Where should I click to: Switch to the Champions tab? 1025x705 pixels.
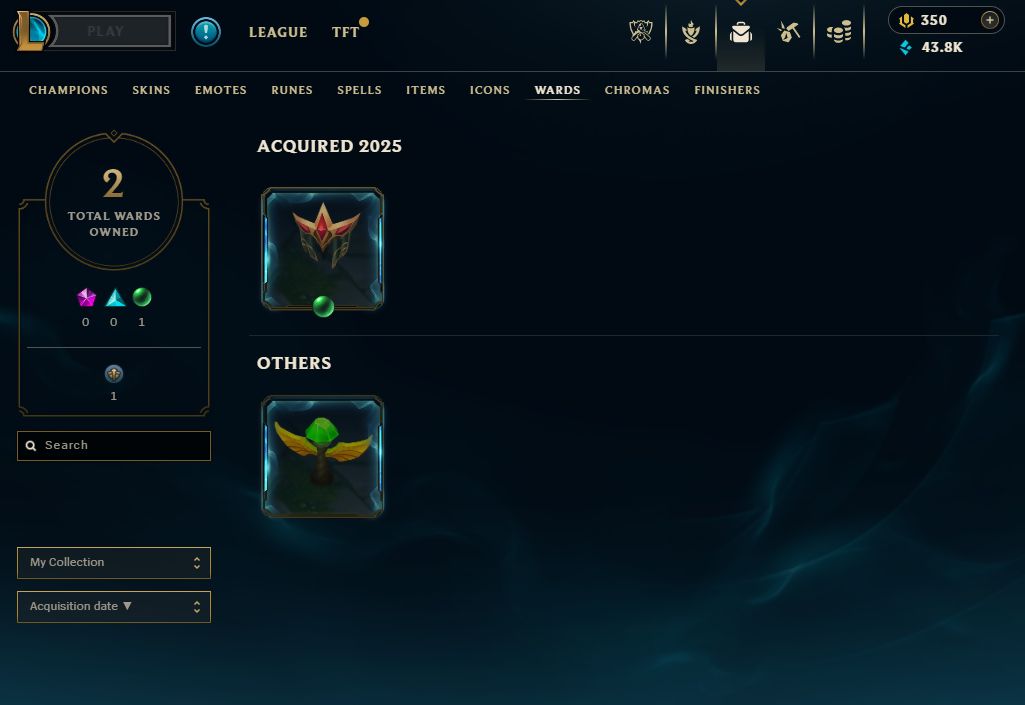tap(68, 90)
